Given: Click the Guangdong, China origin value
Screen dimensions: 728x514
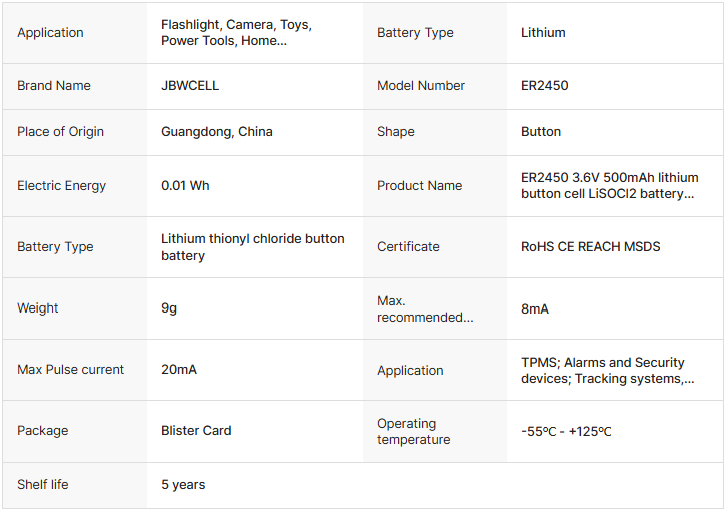Looking at the screenshot, I should (x=217, y=132).
